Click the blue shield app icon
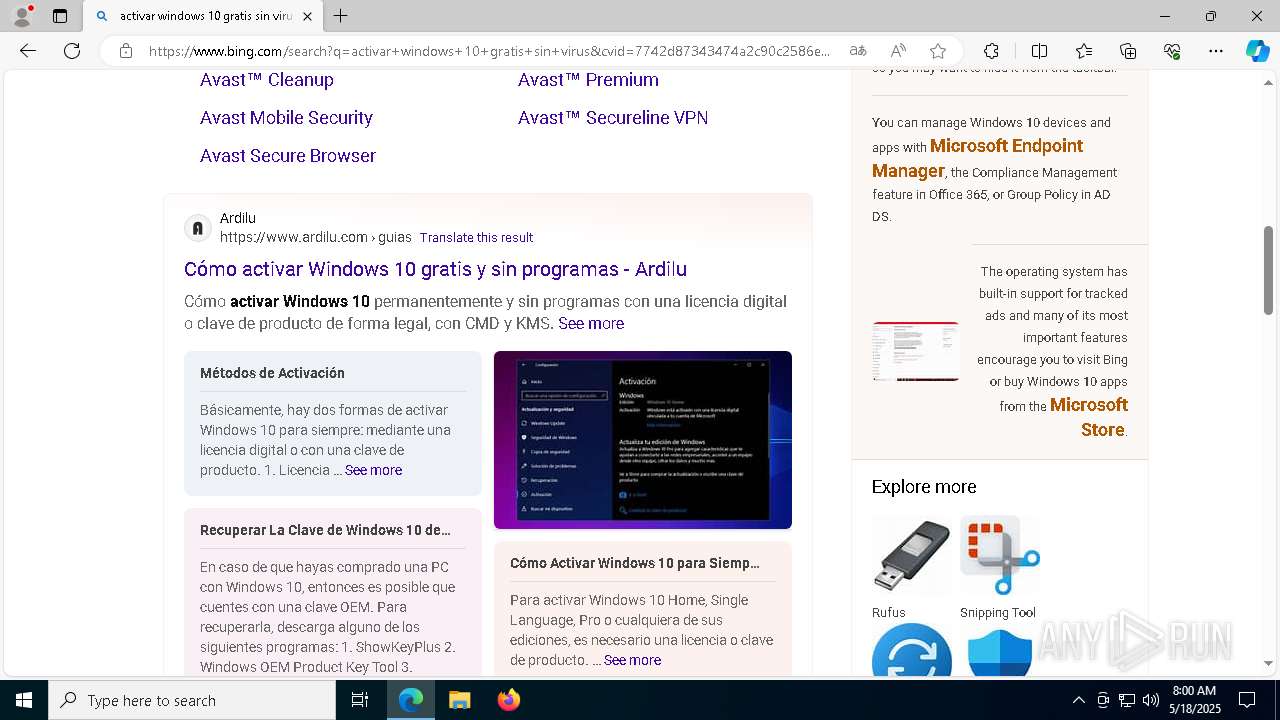The height and width of the screenshot is (720, 1280). point(1000,652)
